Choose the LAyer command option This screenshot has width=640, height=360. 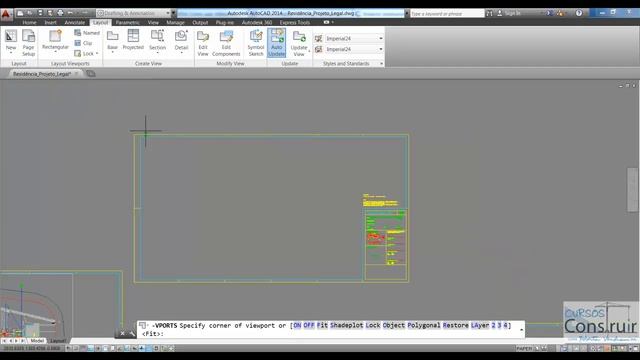coord(480,325)
